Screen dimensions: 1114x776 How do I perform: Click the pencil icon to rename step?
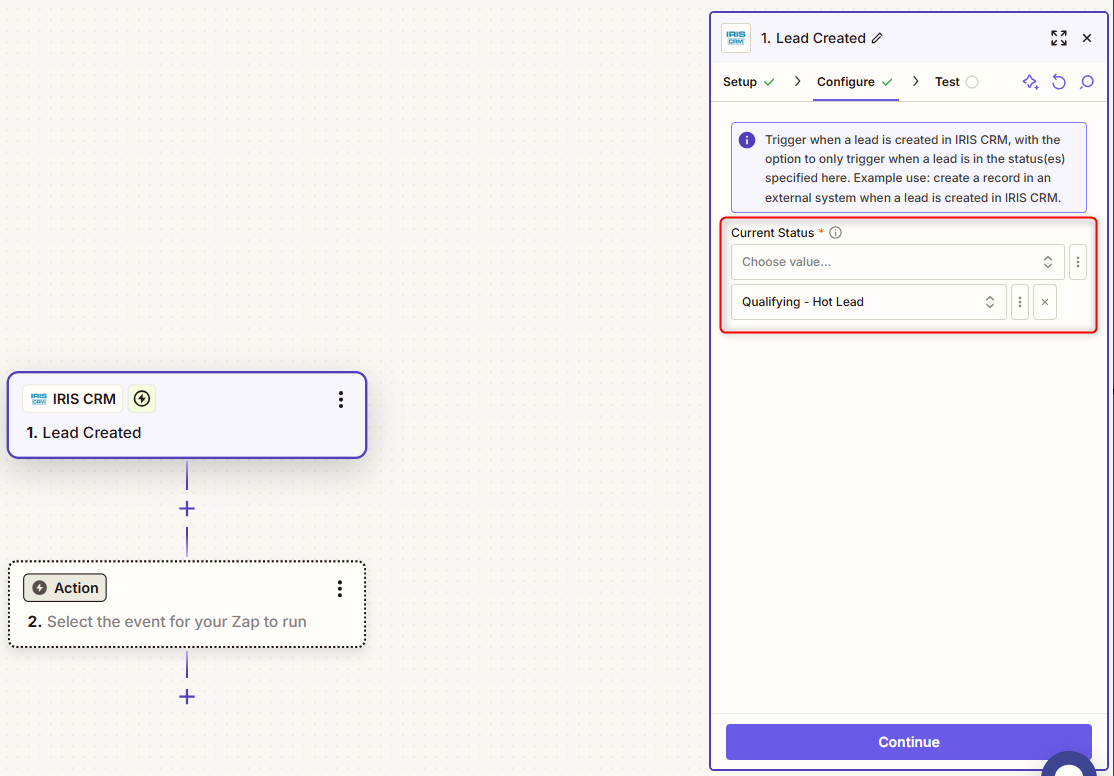tap(877, 39)
